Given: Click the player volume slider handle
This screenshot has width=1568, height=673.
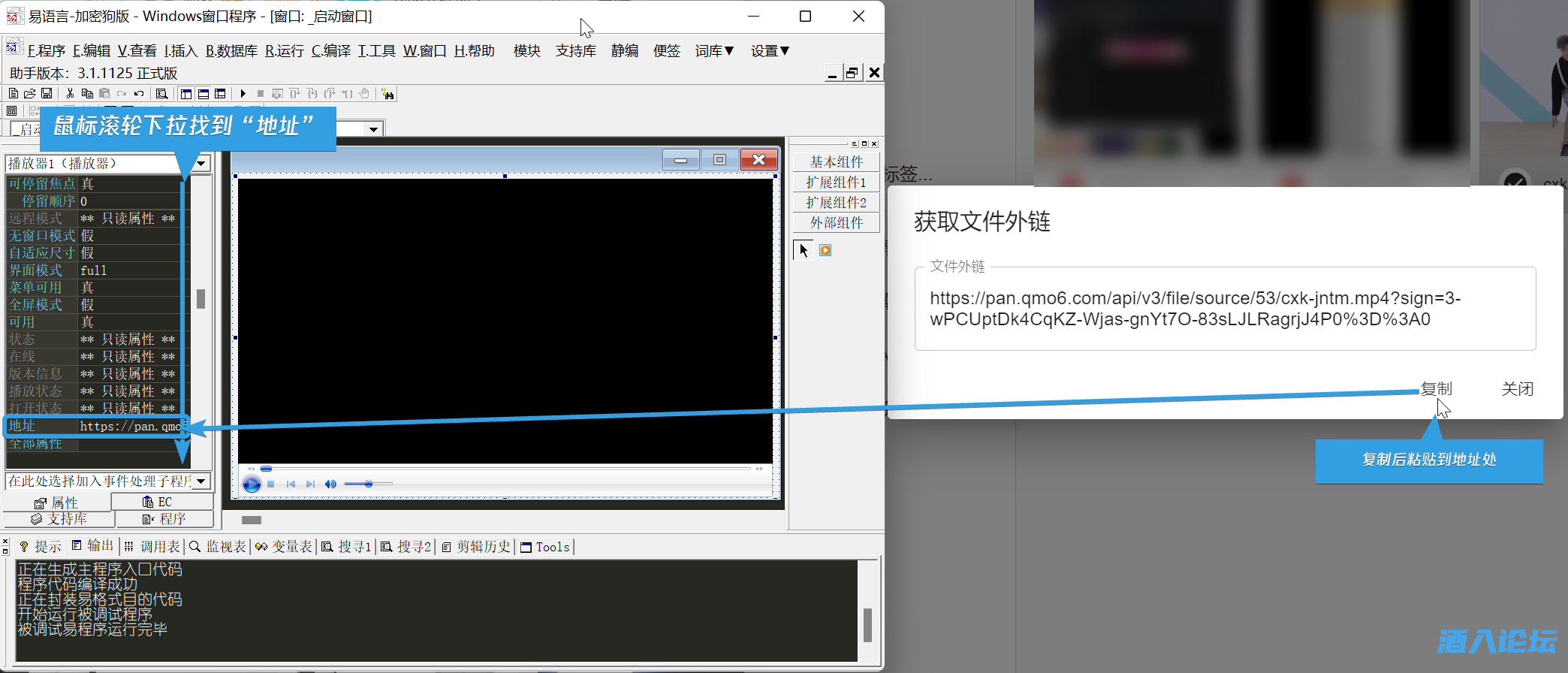Looking at the screenshot, I should pyautogui.click(x=369, y=484).
